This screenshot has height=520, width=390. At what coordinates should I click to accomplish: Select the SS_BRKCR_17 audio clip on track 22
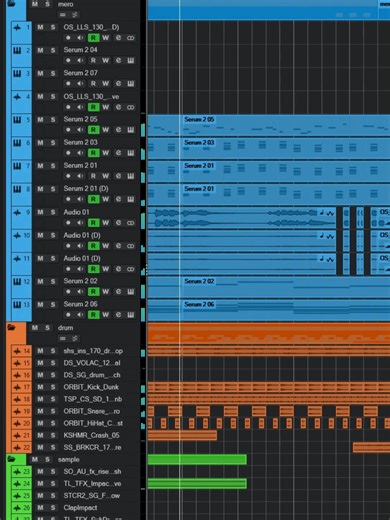[x=371, y=447]
